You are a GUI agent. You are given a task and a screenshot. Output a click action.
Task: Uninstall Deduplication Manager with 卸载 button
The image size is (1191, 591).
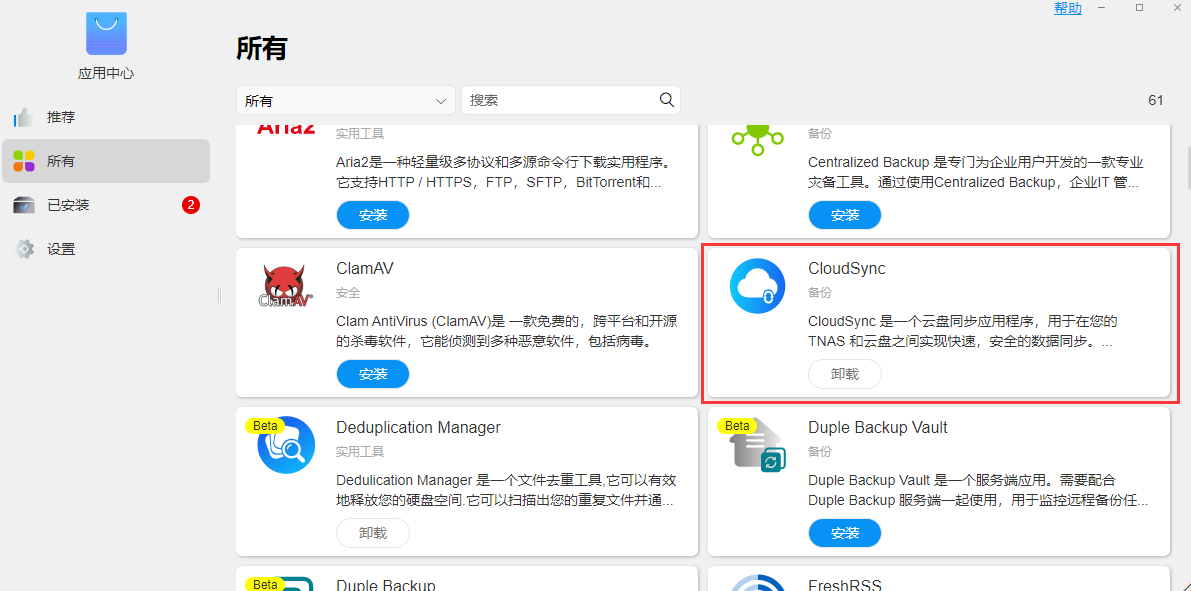(373, 533)
